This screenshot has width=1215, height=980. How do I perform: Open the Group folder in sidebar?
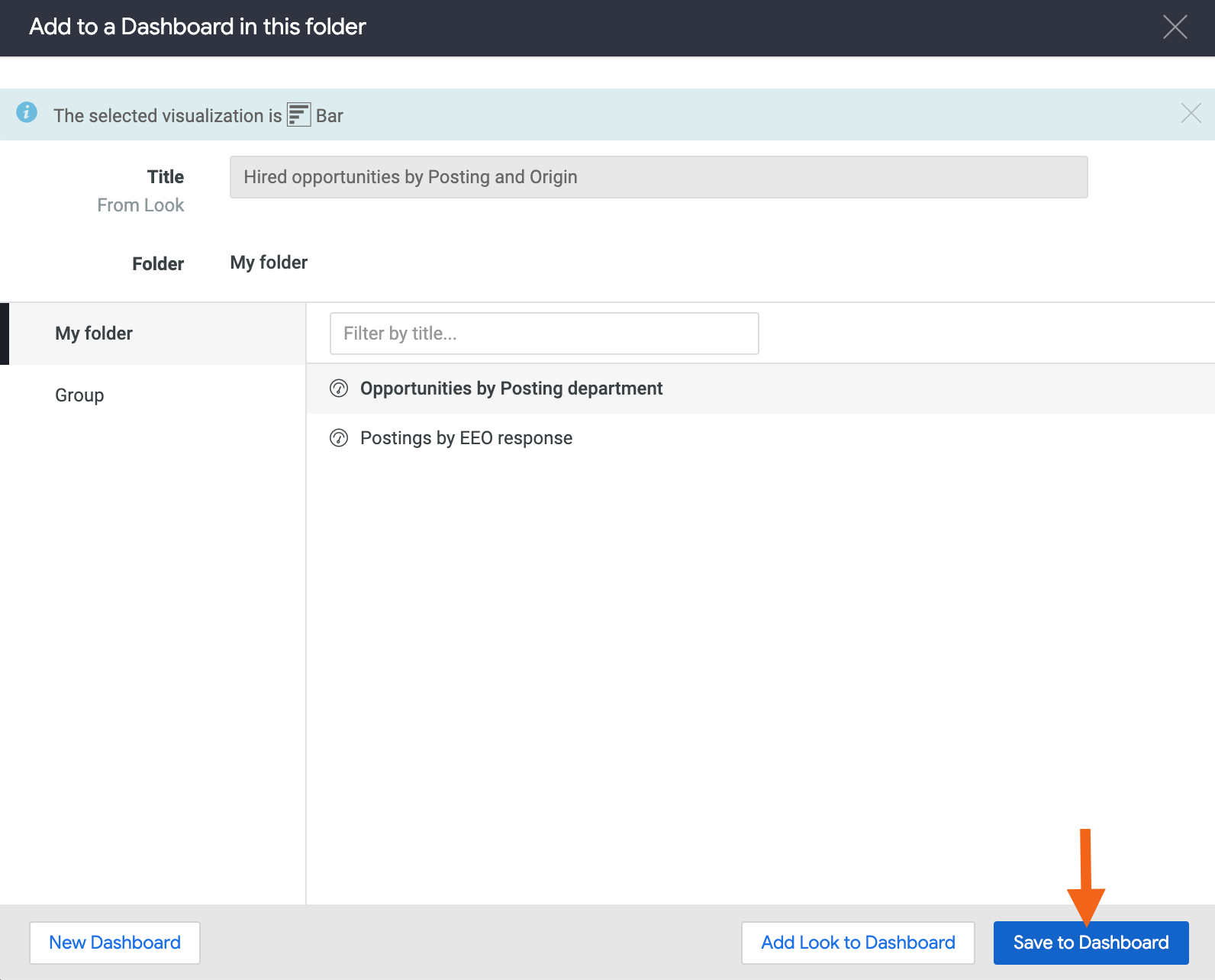(79, 395)
